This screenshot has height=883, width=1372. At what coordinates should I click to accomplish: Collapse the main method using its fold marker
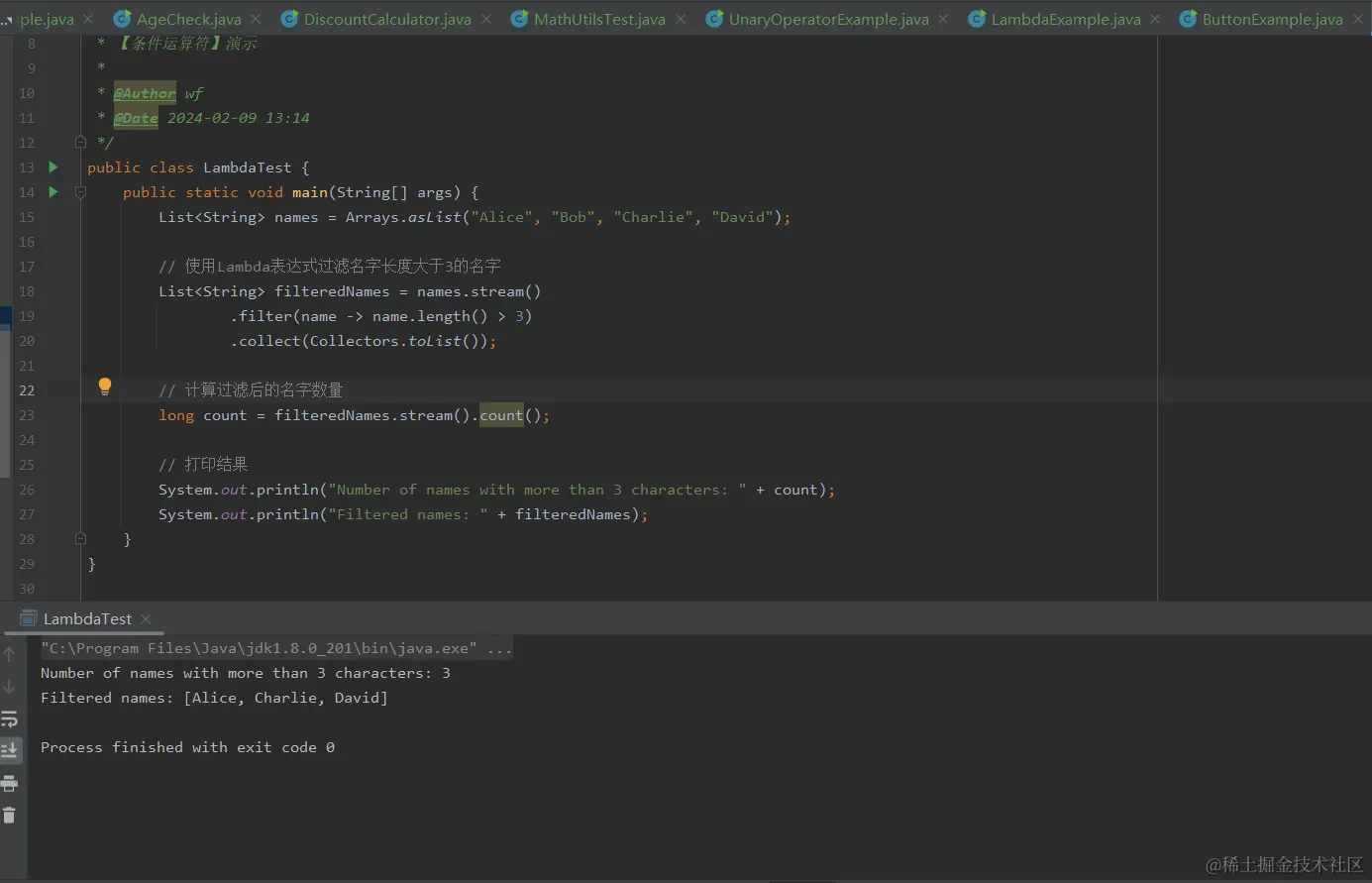coord(81,191)
